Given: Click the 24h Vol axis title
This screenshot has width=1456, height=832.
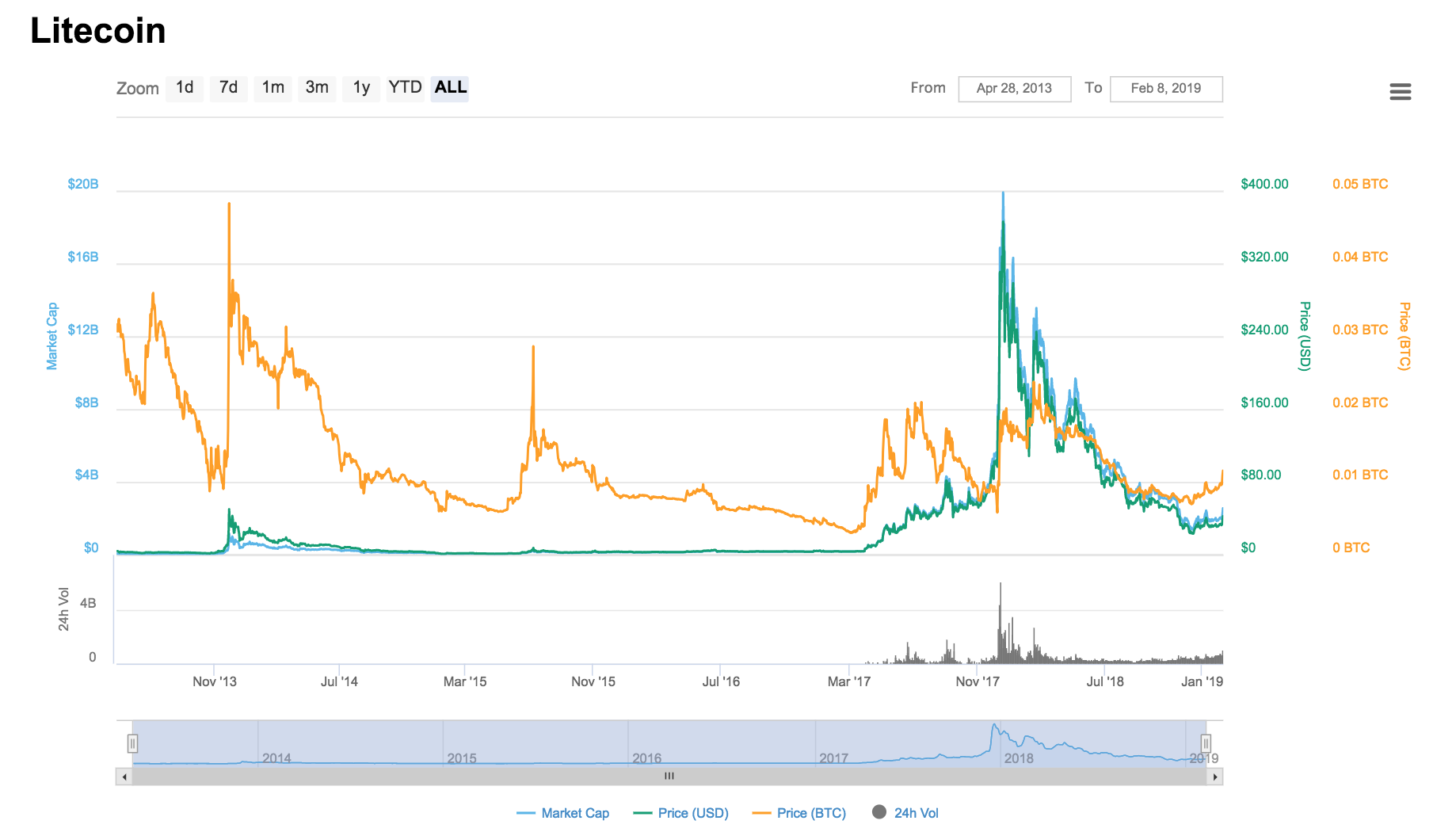Looking at the screenshot, I should [x=64, y=609].
